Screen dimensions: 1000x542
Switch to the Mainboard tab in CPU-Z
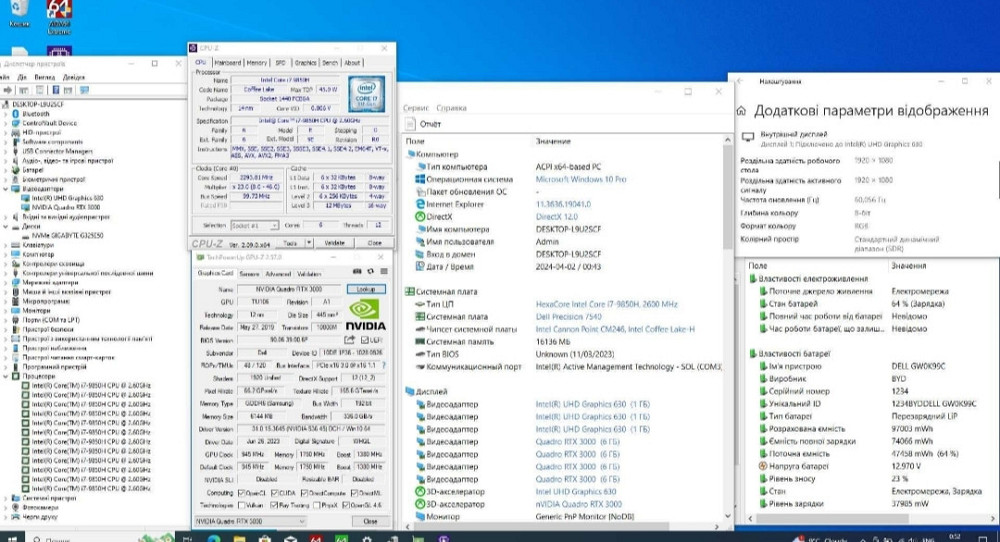pos(228,62)
